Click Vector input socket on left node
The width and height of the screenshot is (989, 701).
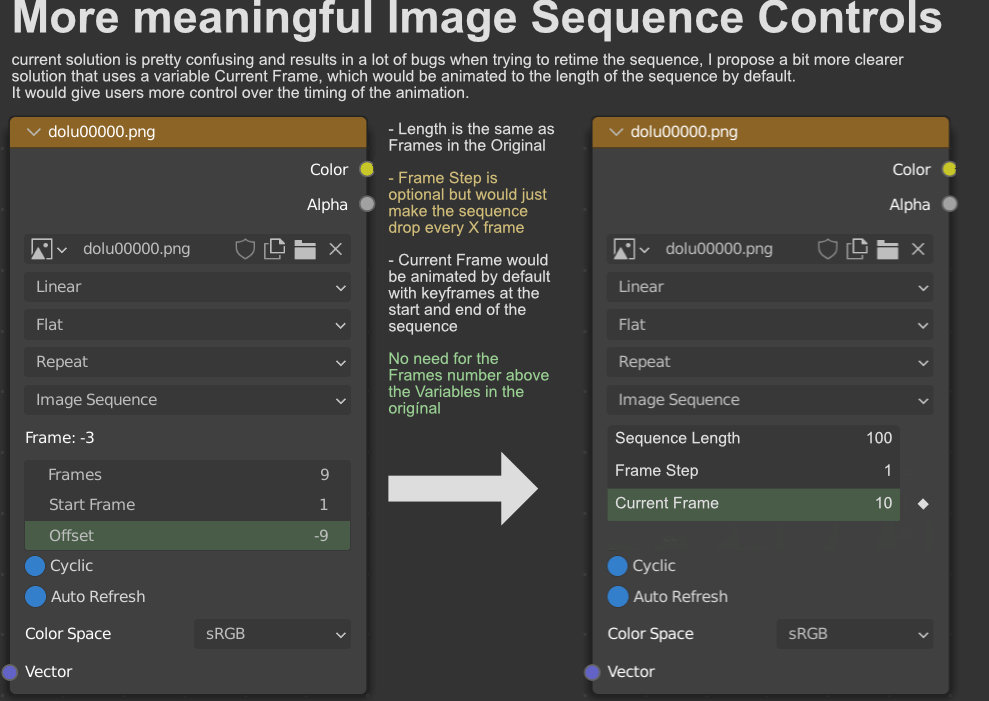click(x=10, y=672)
